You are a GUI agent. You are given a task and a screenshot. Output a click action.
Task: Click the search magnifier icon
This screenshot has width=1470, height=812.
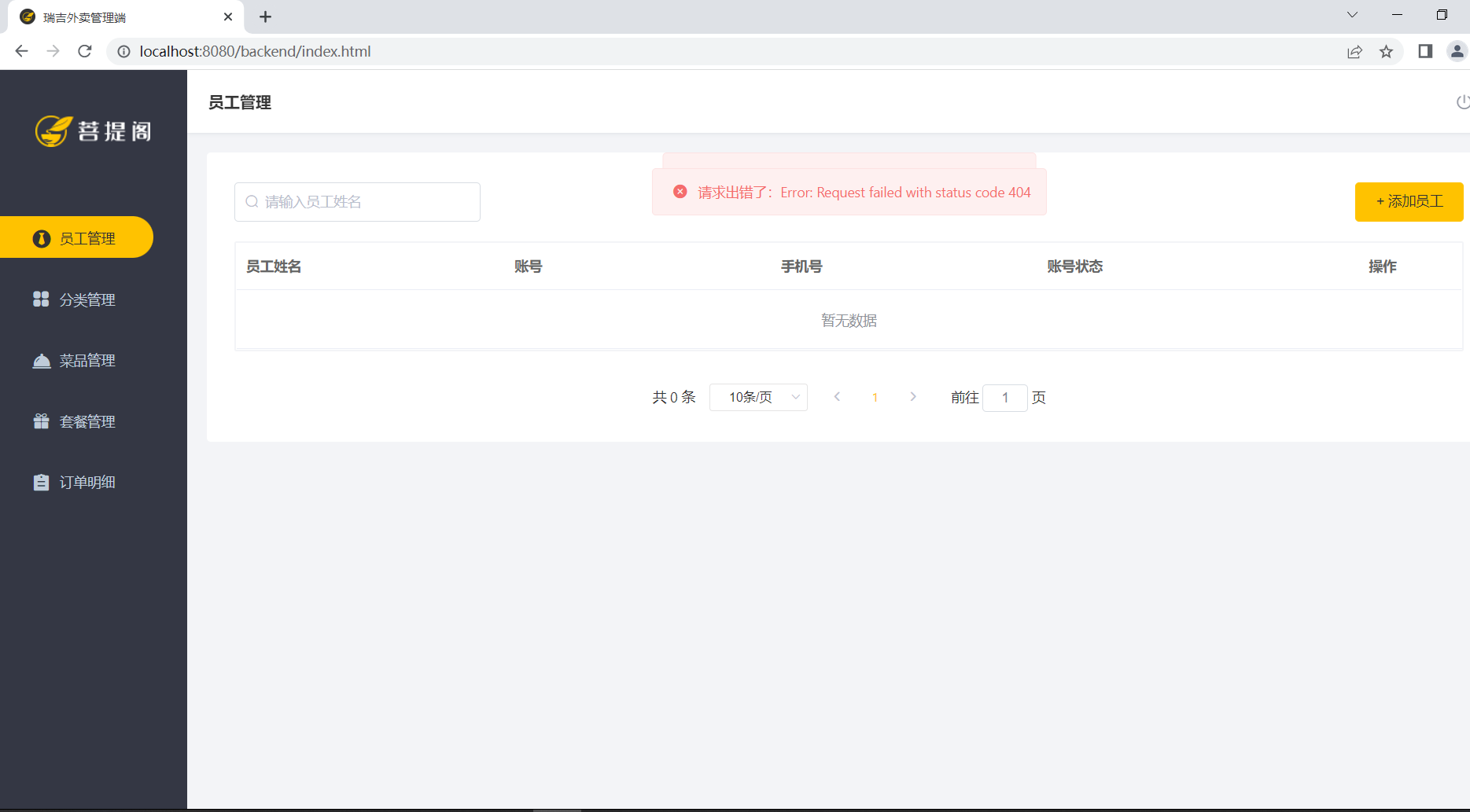(x=252, y=202)
